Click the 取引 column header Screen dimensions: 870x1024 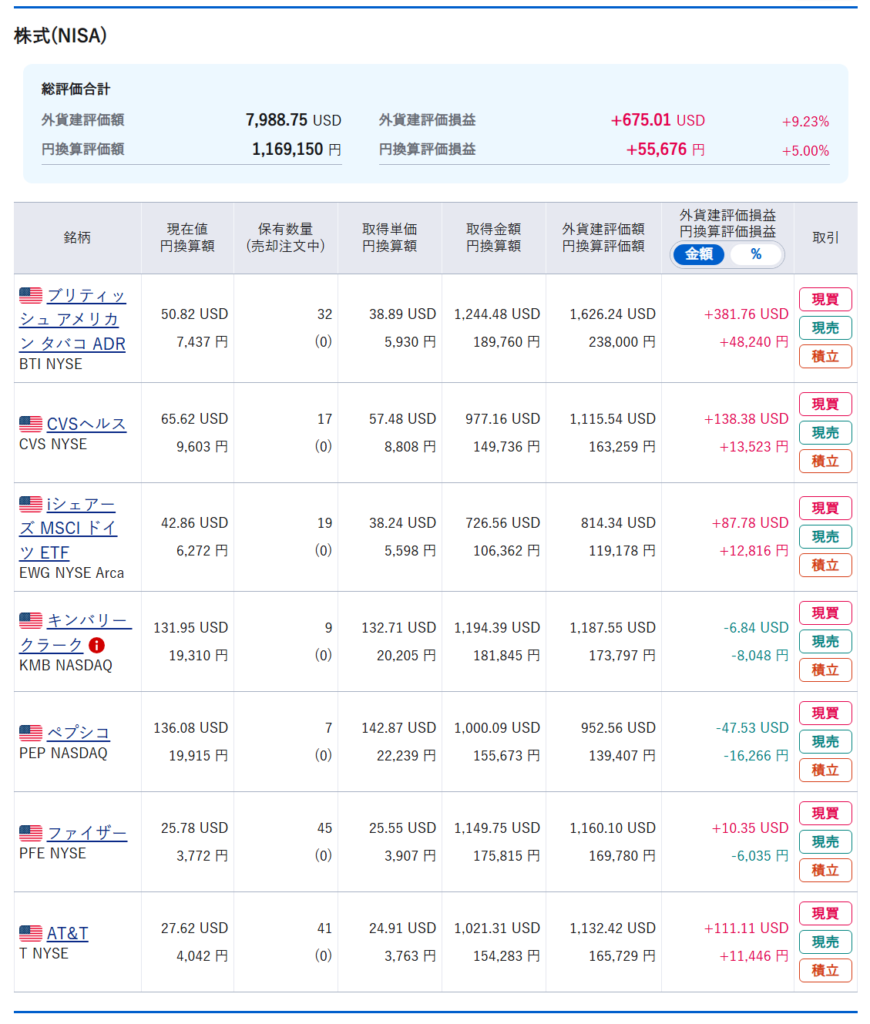click(826, 238)
